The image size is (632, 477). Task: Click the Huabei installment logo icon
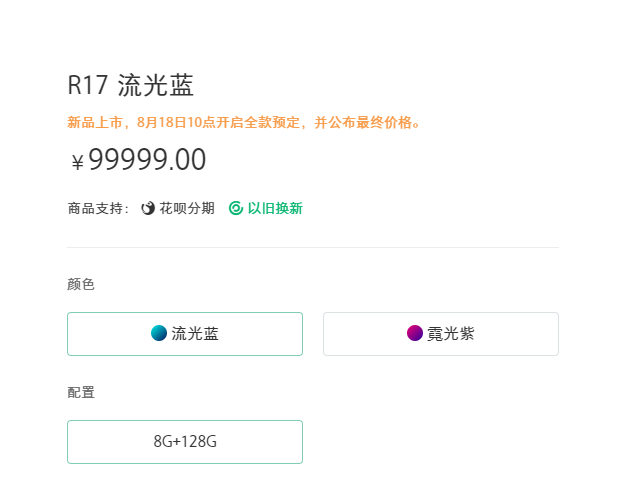[148, 208]
